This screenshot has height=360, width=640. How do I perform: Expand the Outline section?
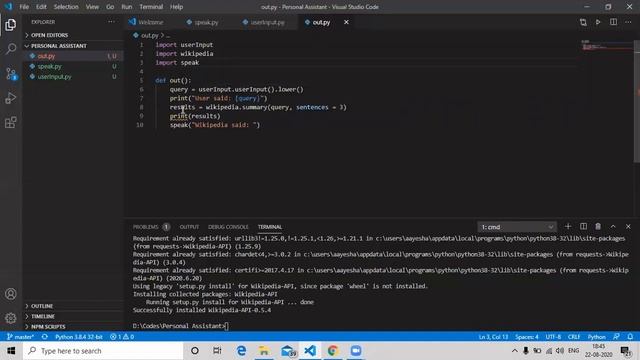(x=42, y=306)
